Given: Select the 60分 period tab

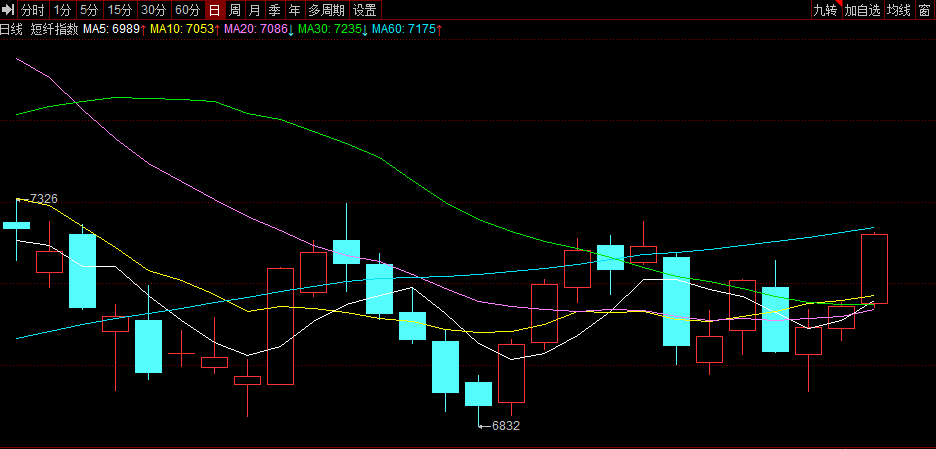Looking at the screenshot, I should point(189,10).
